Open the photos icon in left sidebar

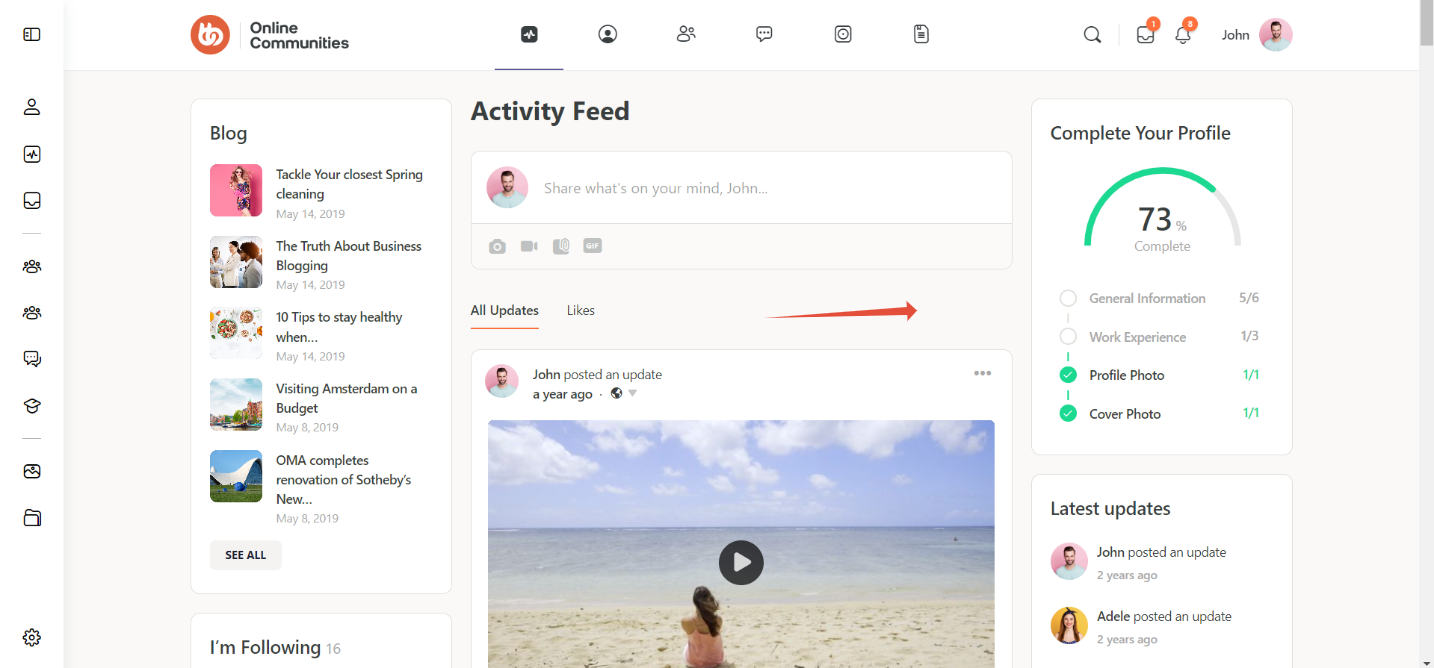(32, 471)
